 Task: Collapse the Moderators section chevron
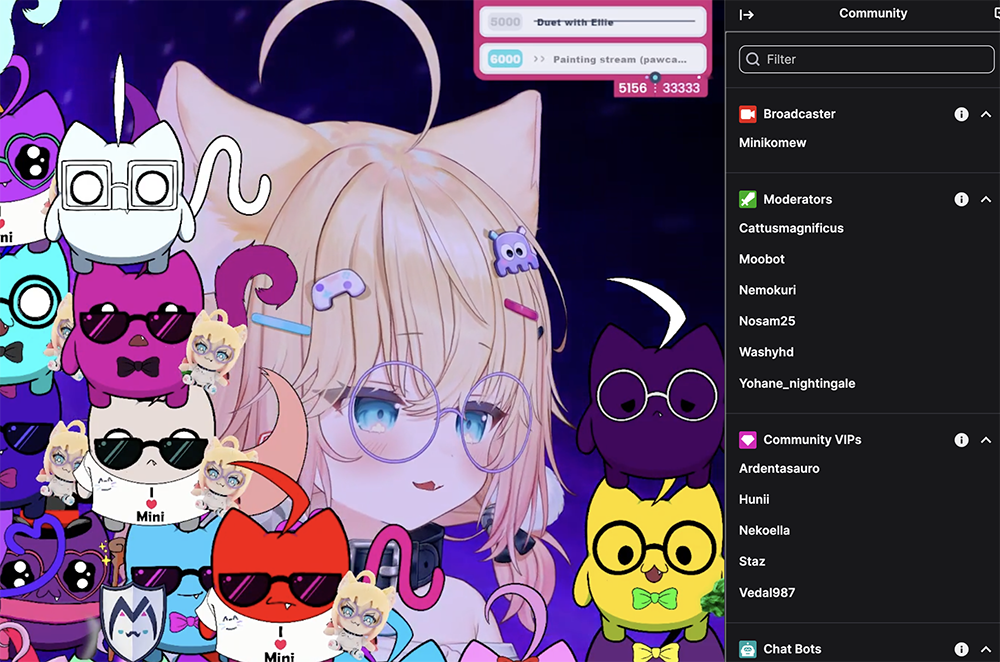[x=986, y=200]
